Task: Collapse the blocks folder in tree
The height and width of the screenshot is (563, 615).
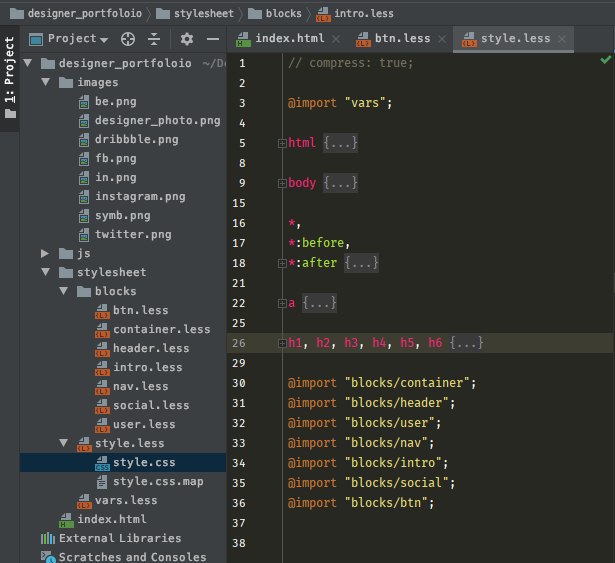Action: coord(64,291)
